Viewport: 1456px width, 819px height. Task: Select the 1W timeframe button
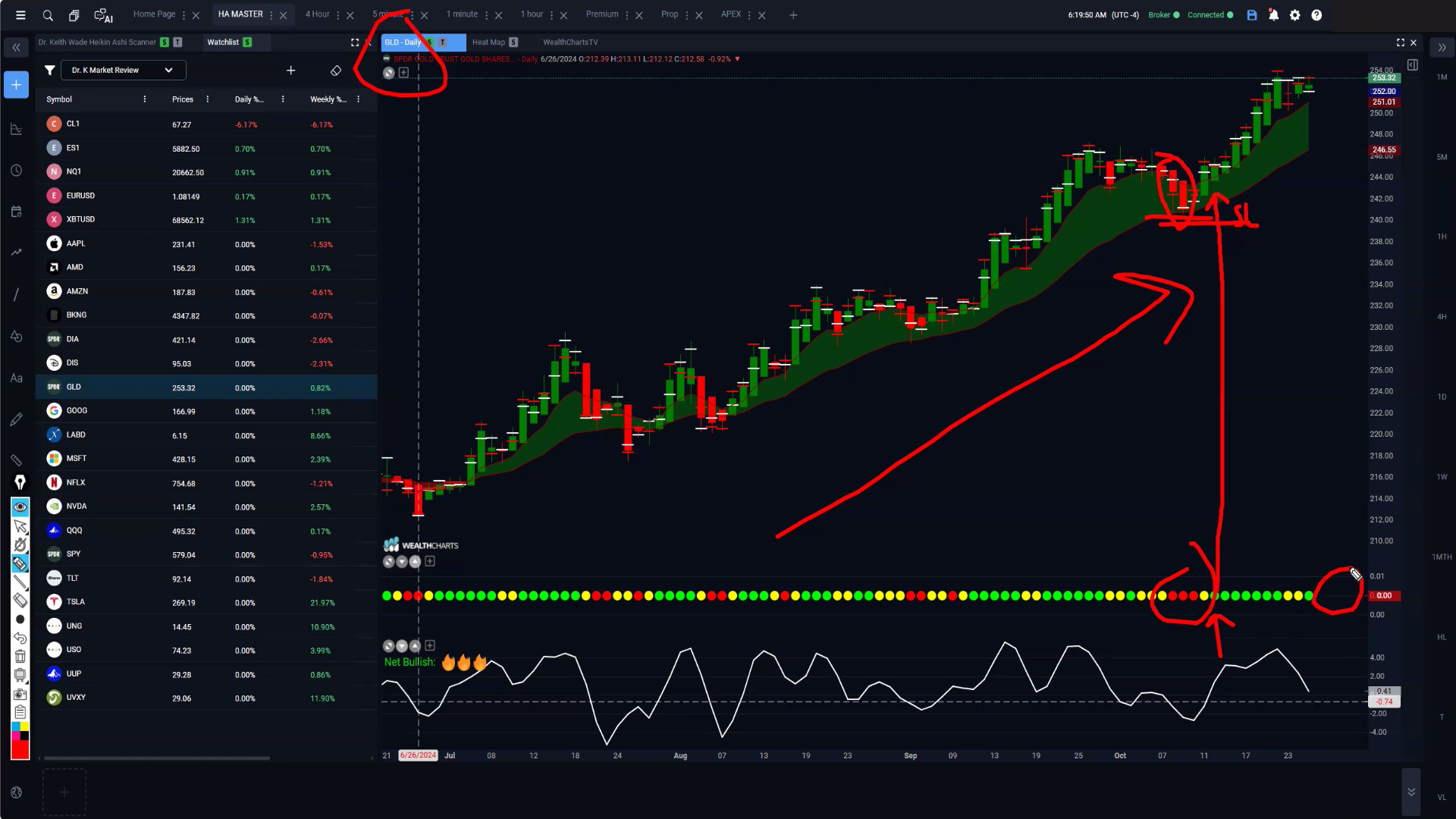pos(1442,477)
